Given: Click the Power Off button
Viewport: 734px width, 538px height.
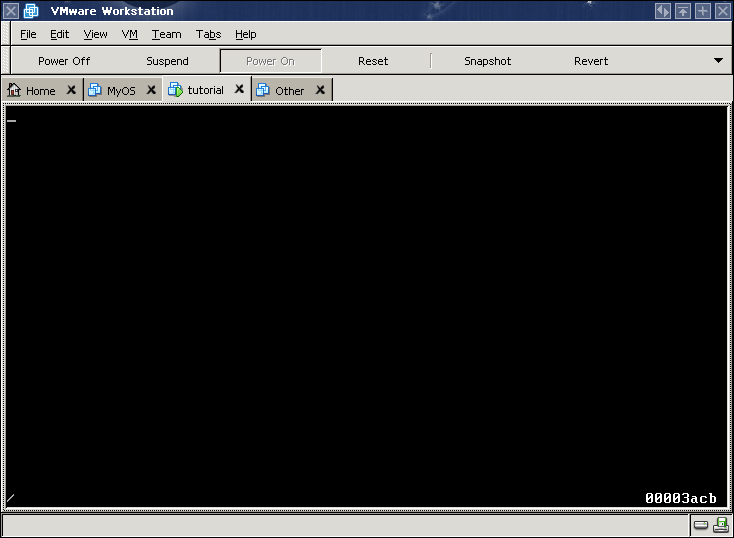Looking at the screenshot, I should [64, 61].
